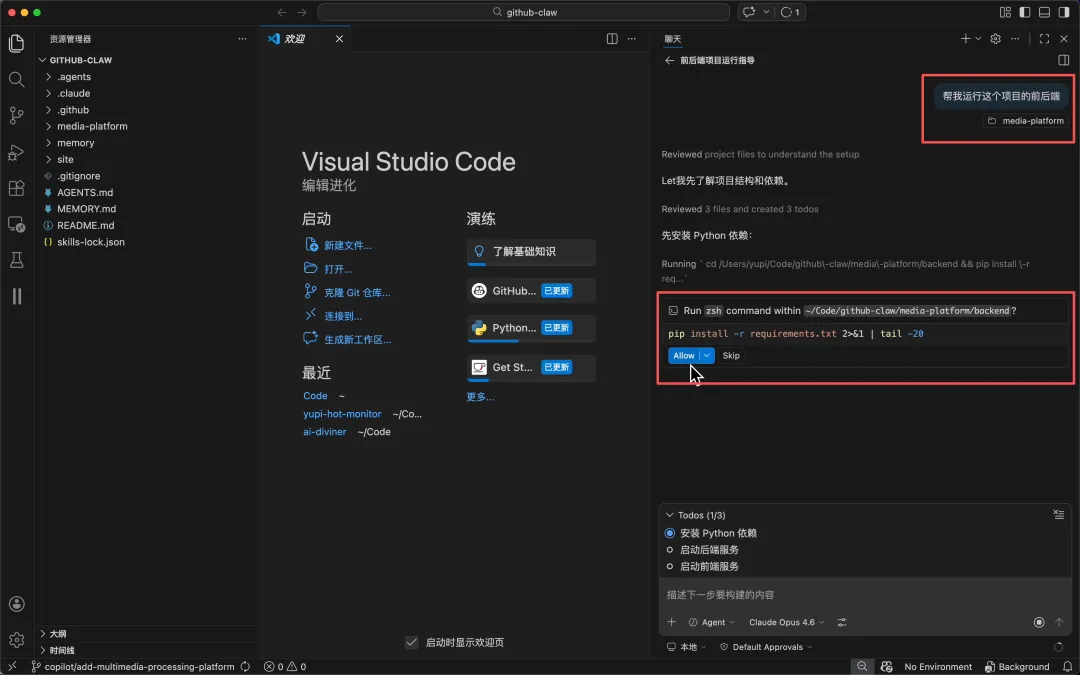This screenshot has height=675, width=1080.
Task: Open Run and Debug view
Action: pos(16,153)
